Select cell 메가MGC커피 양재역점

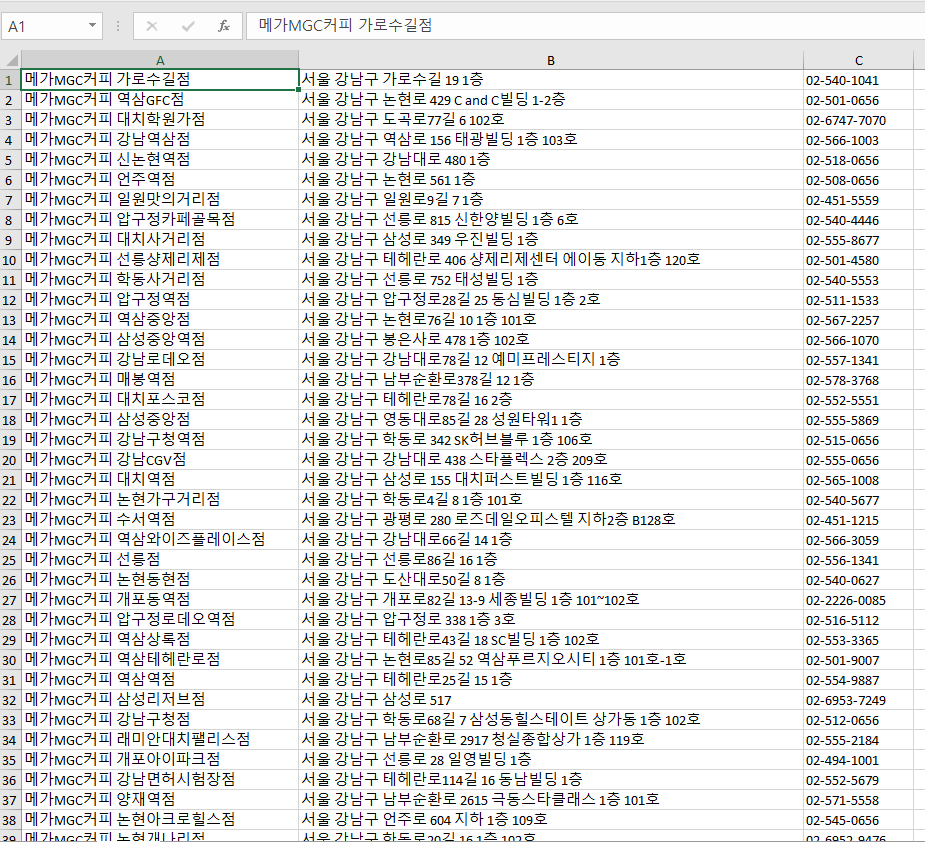pyautogui.click(x=160, y=800)
